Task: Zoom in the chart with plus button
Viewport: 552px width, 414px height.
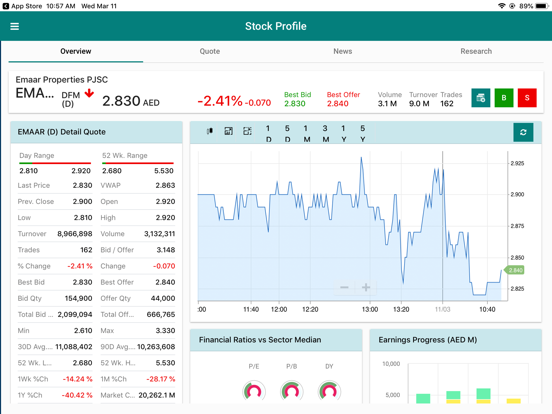Action: pyautogui.click(x=366, y=288)
